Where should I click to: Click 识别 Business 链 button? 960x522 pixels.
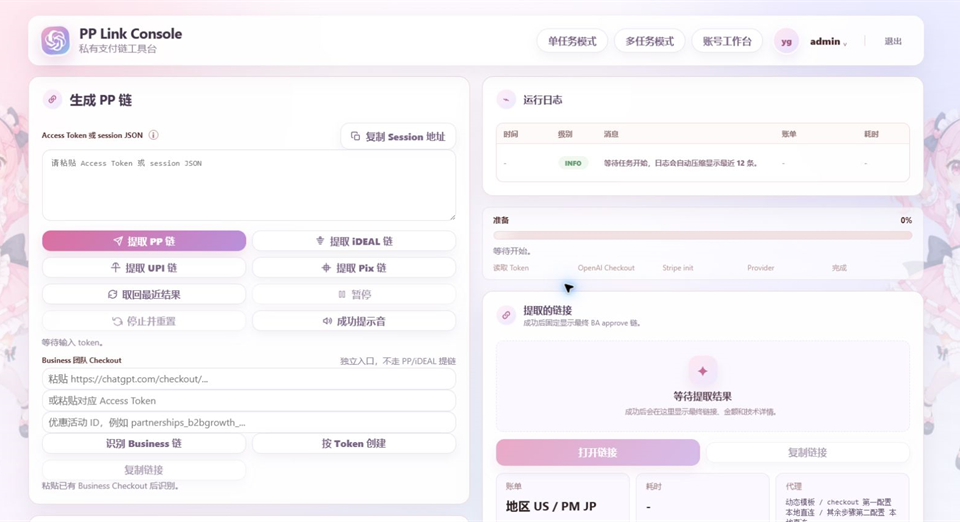(x=144, y=443)
